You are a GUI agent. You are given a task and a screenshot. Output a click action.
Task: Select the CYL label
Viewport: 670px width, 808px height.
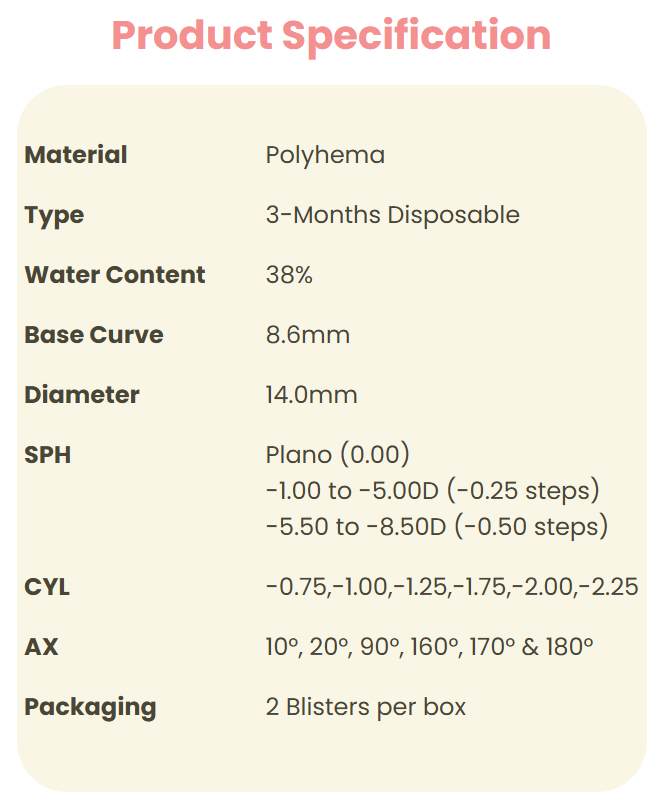tap(47, 587)
